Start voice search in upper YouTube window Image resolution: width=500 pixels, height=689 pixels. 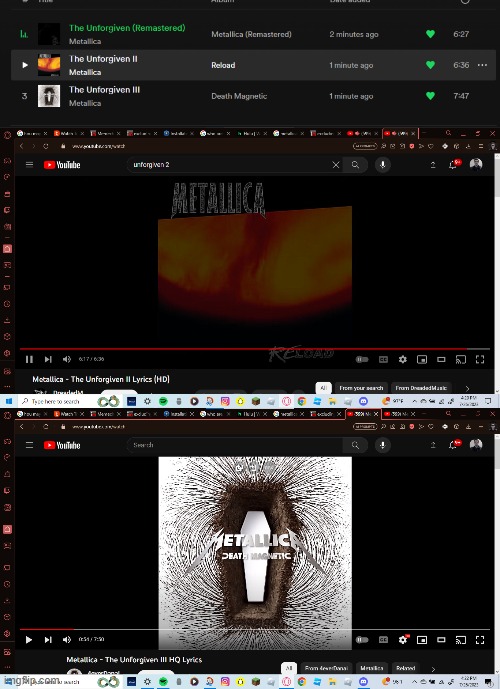(383, 165)
